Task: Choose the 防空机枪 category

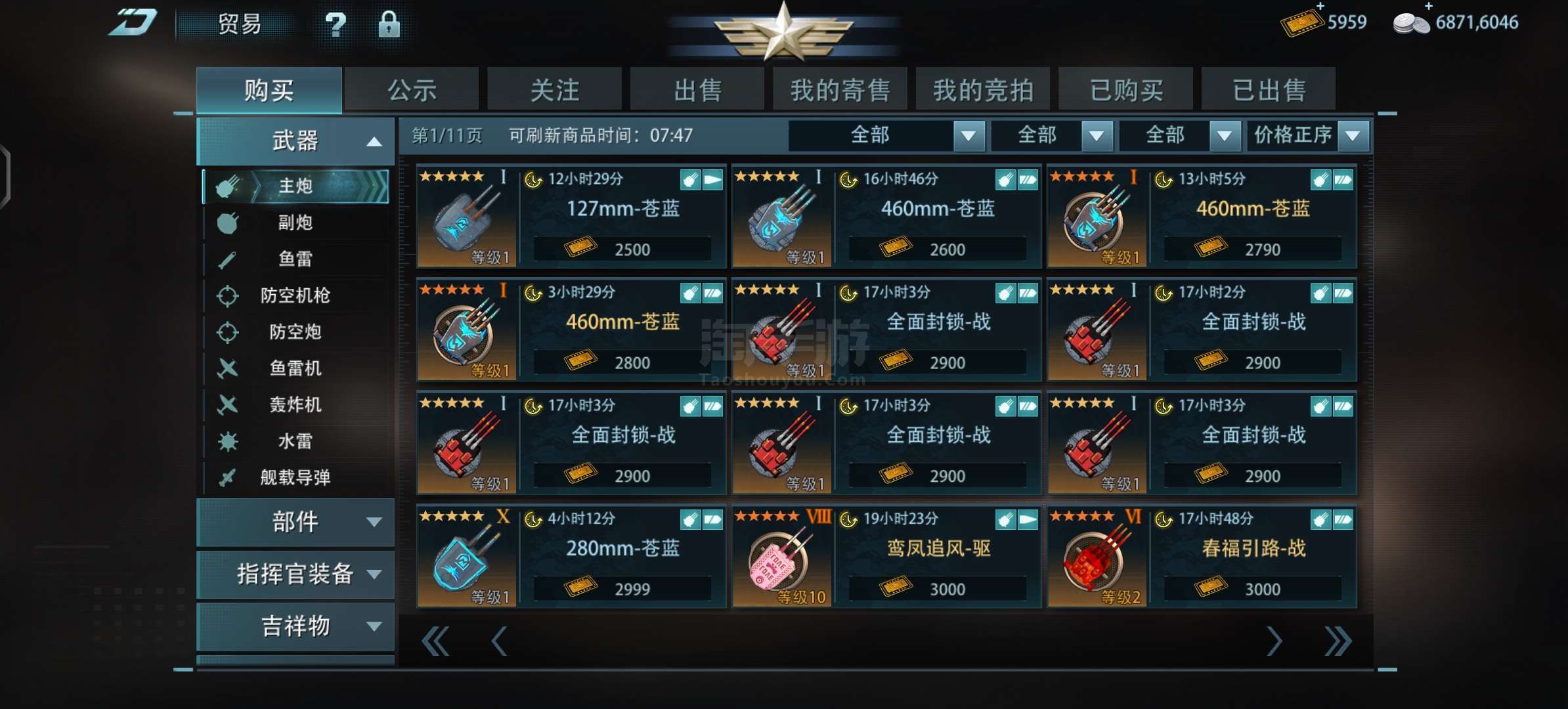Action: 295,295
